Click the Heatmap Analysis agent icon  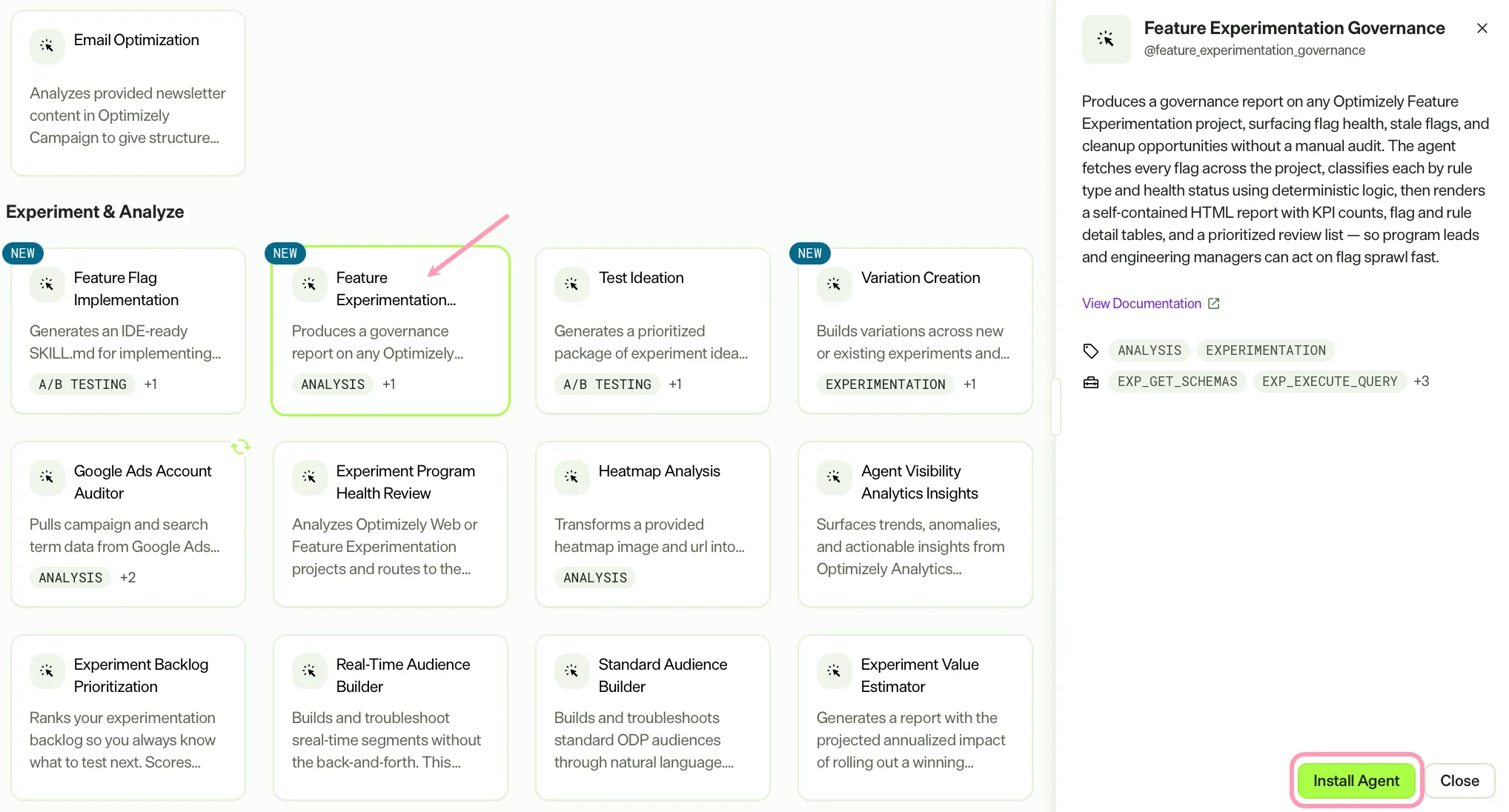[571, 477]
